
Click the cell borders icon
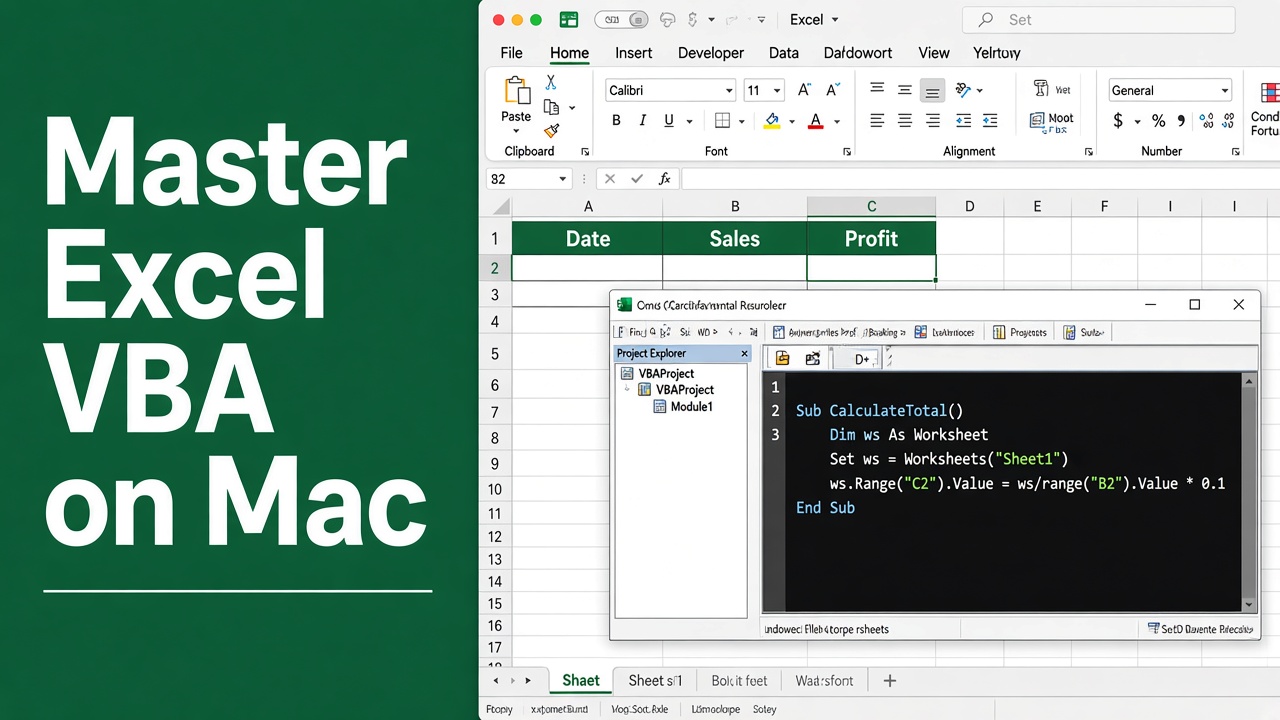pos(722,121)
